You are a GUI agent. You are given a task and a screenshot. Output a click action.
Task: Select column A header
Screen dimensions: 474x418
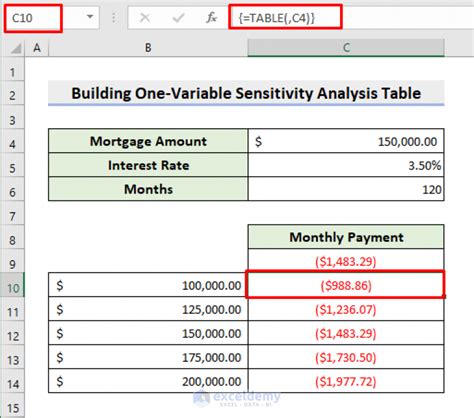37,48
